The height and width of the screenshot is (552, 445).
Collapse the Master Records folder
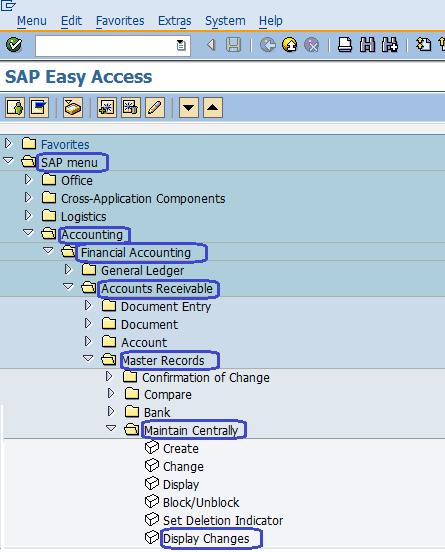[x=88, y=359]
